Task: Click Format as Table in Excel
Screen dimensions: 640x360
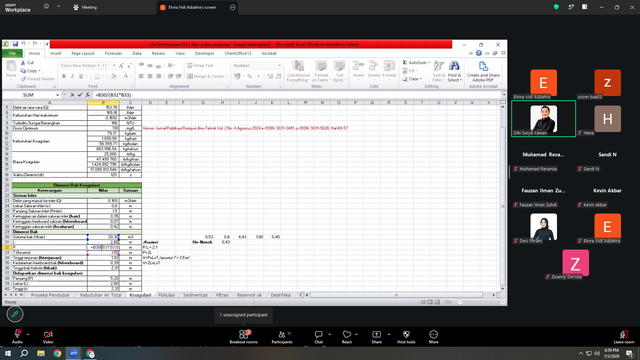Action: [321, 71]
